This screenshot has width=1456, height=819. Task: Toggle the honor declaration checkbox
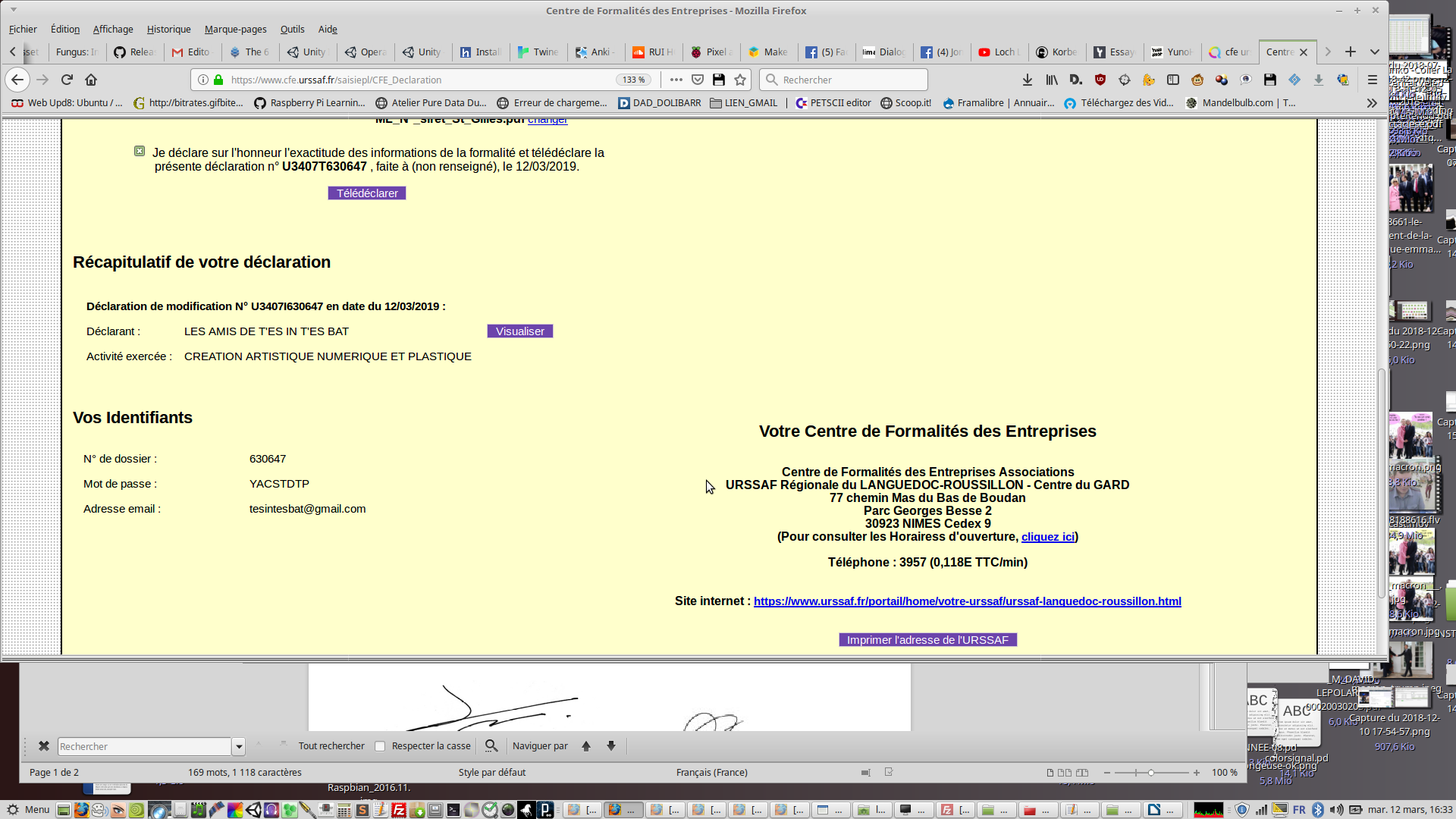point(140,152)
